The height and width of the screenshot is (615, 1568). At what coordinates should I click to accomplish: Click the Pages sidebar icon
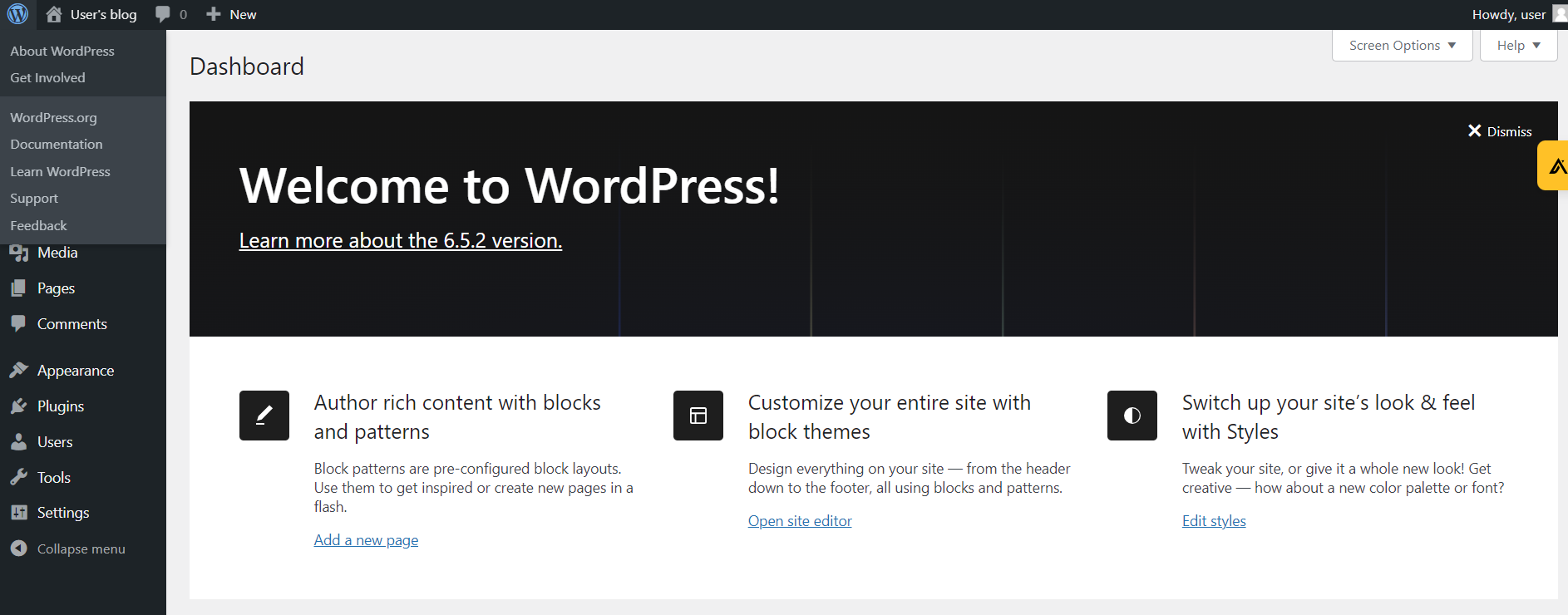(x=18, y=288)
